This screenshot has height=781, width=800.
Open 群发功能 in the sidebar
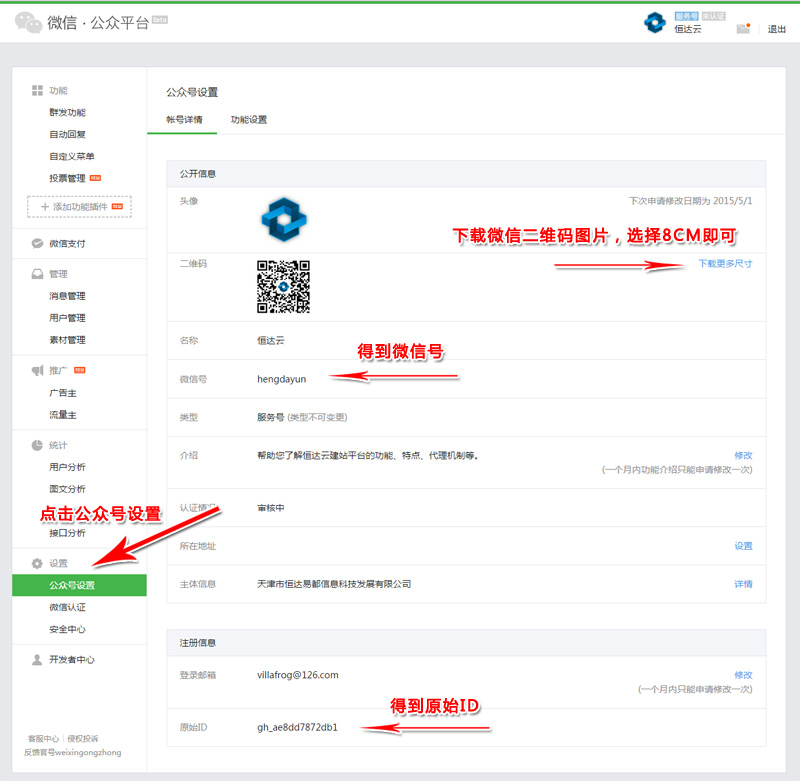[67, 113]
